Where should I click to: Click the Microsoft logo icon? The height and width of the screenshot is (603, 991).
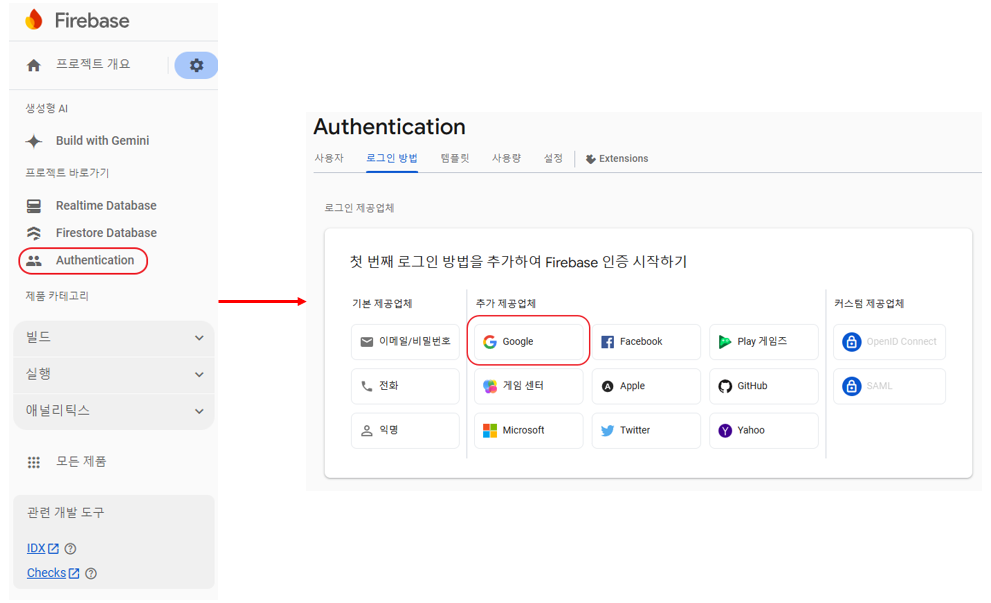pos(490,430)
